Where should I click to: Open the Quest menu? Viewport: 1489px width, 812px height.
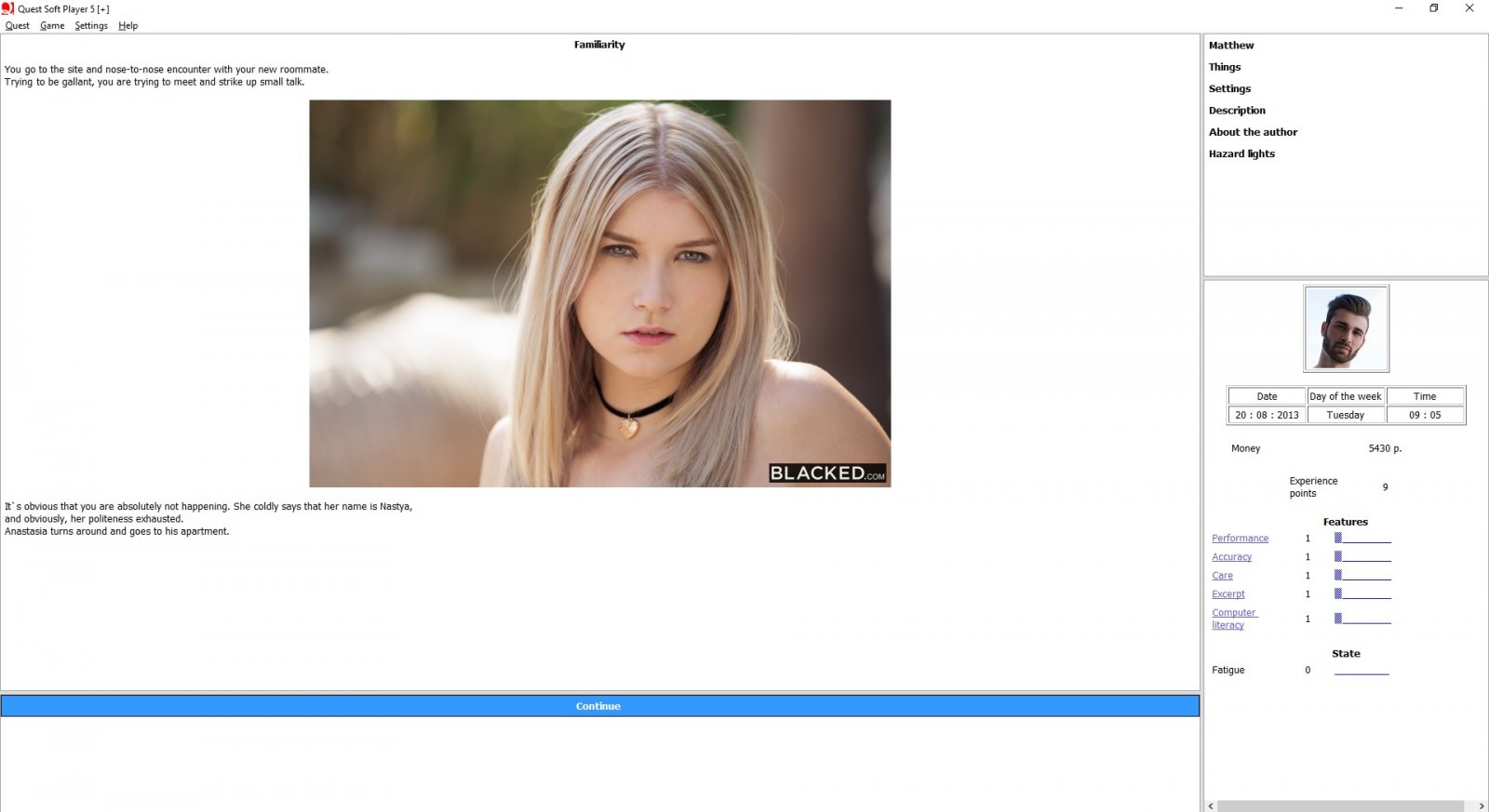[x=17, y=26]
